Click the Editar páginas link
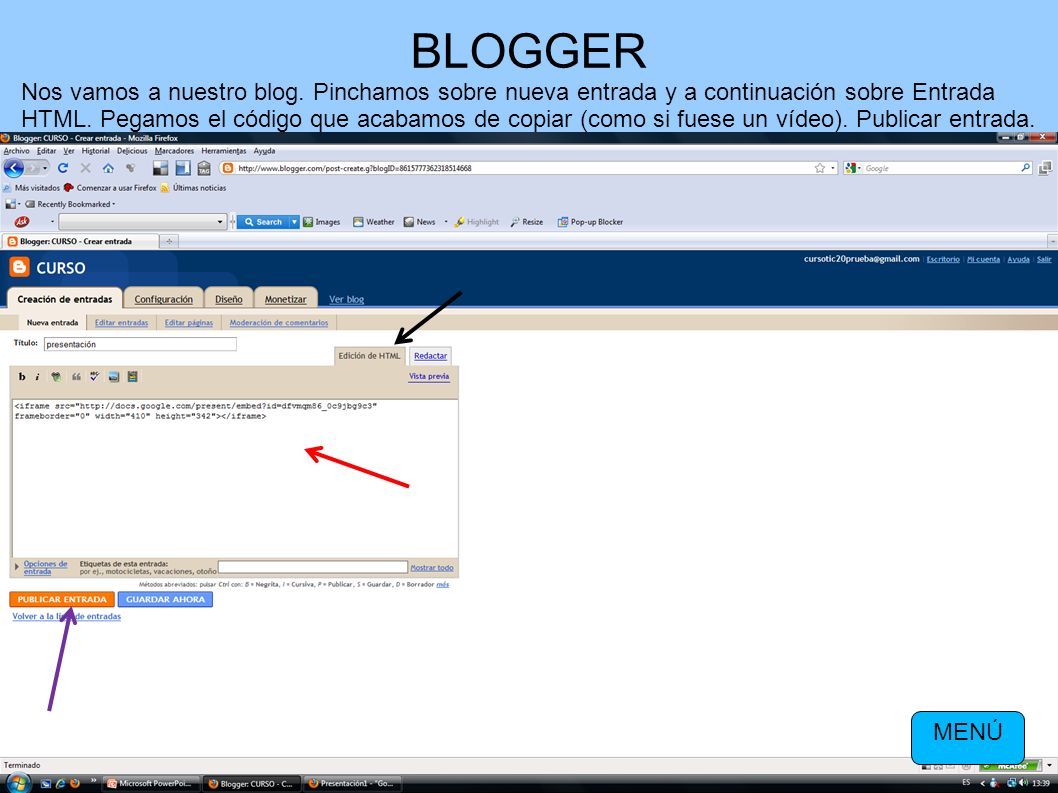1058x793 pixels. [x=189, y=323]
